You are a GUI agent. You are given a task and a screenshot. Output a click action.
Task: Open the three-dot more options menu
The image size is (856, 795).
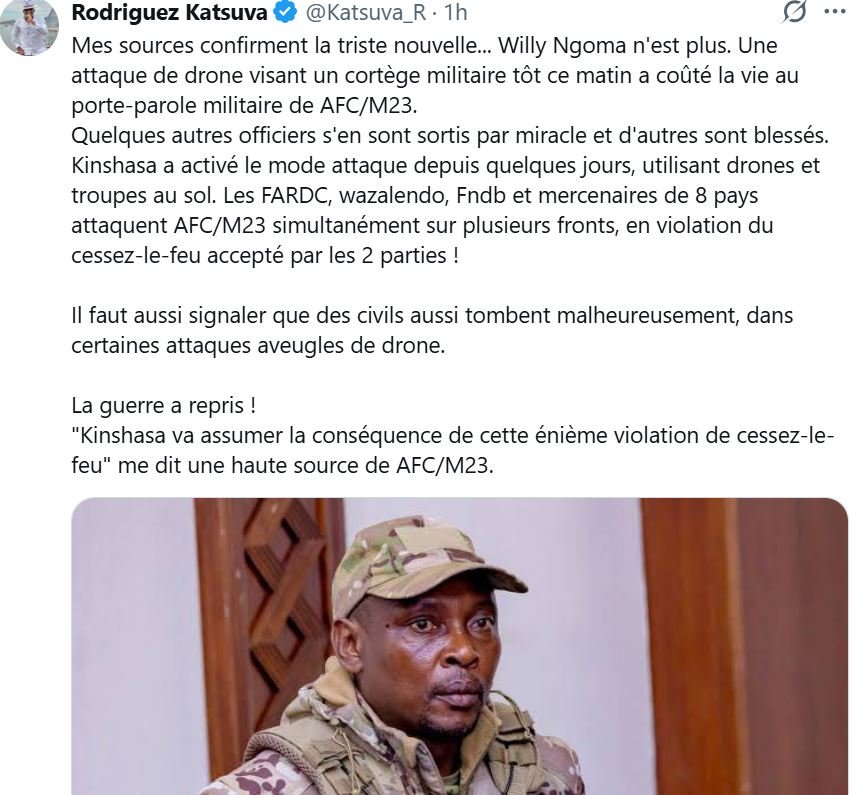click(835, 11)
